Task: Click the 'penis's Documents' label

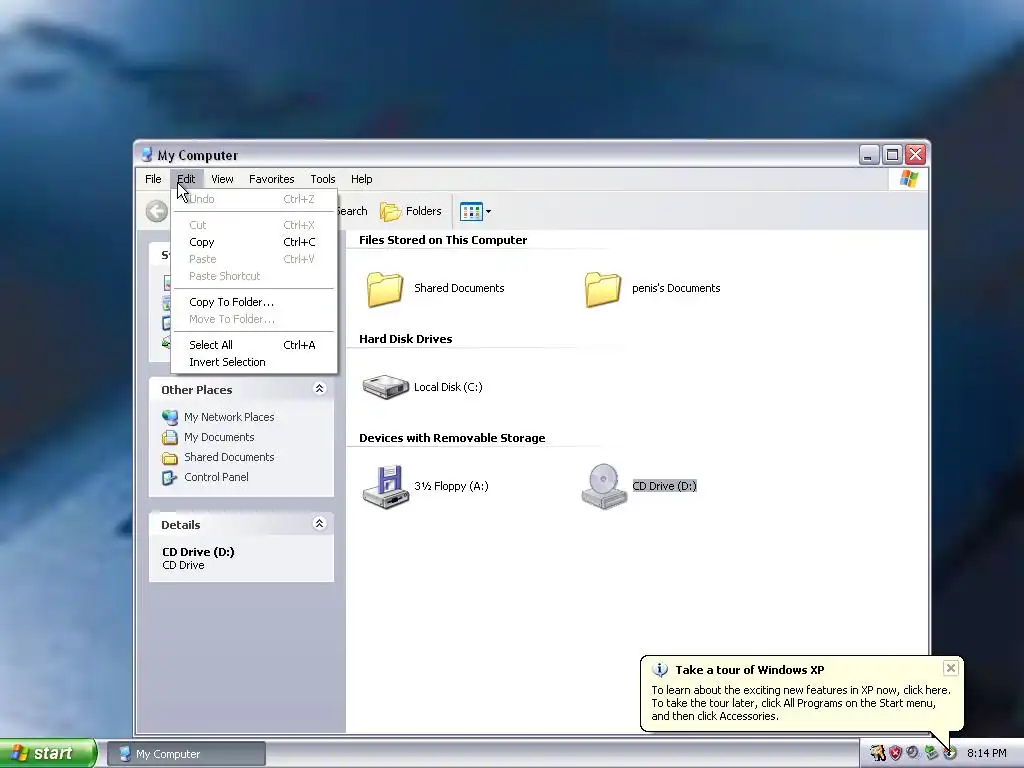Action: (x=676, y=289)
